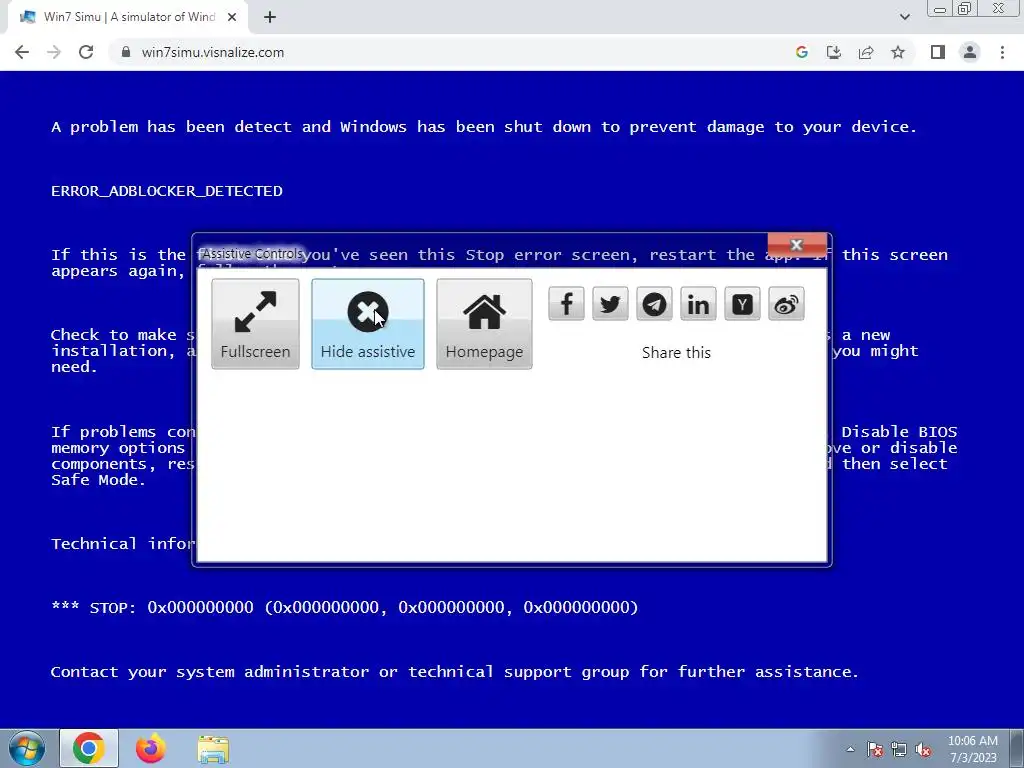Open Chrome's three-dot menu

click(x=1002, y=52)
